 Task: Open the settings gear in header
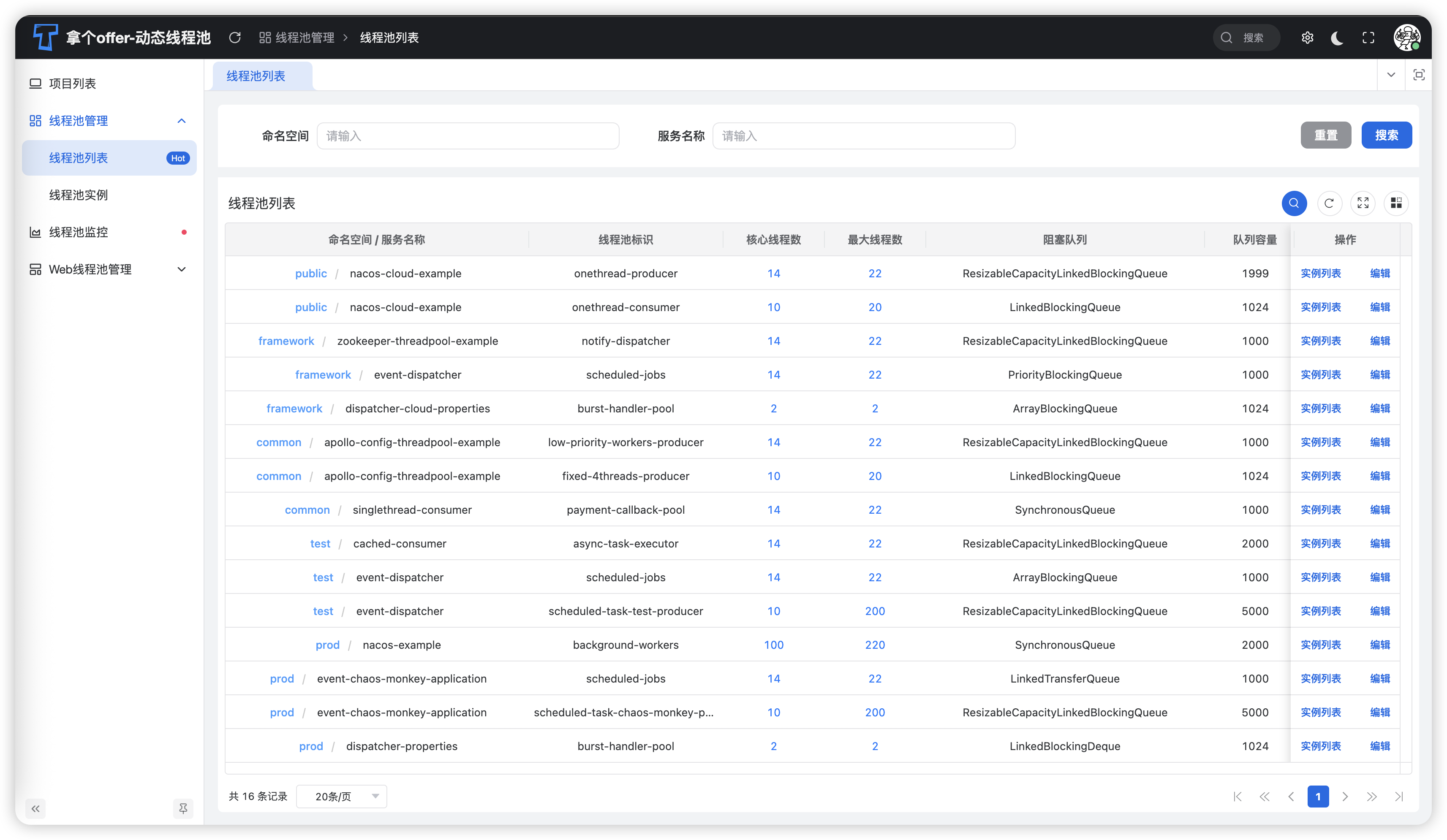pyautogui.click(x=1308, y=37)
